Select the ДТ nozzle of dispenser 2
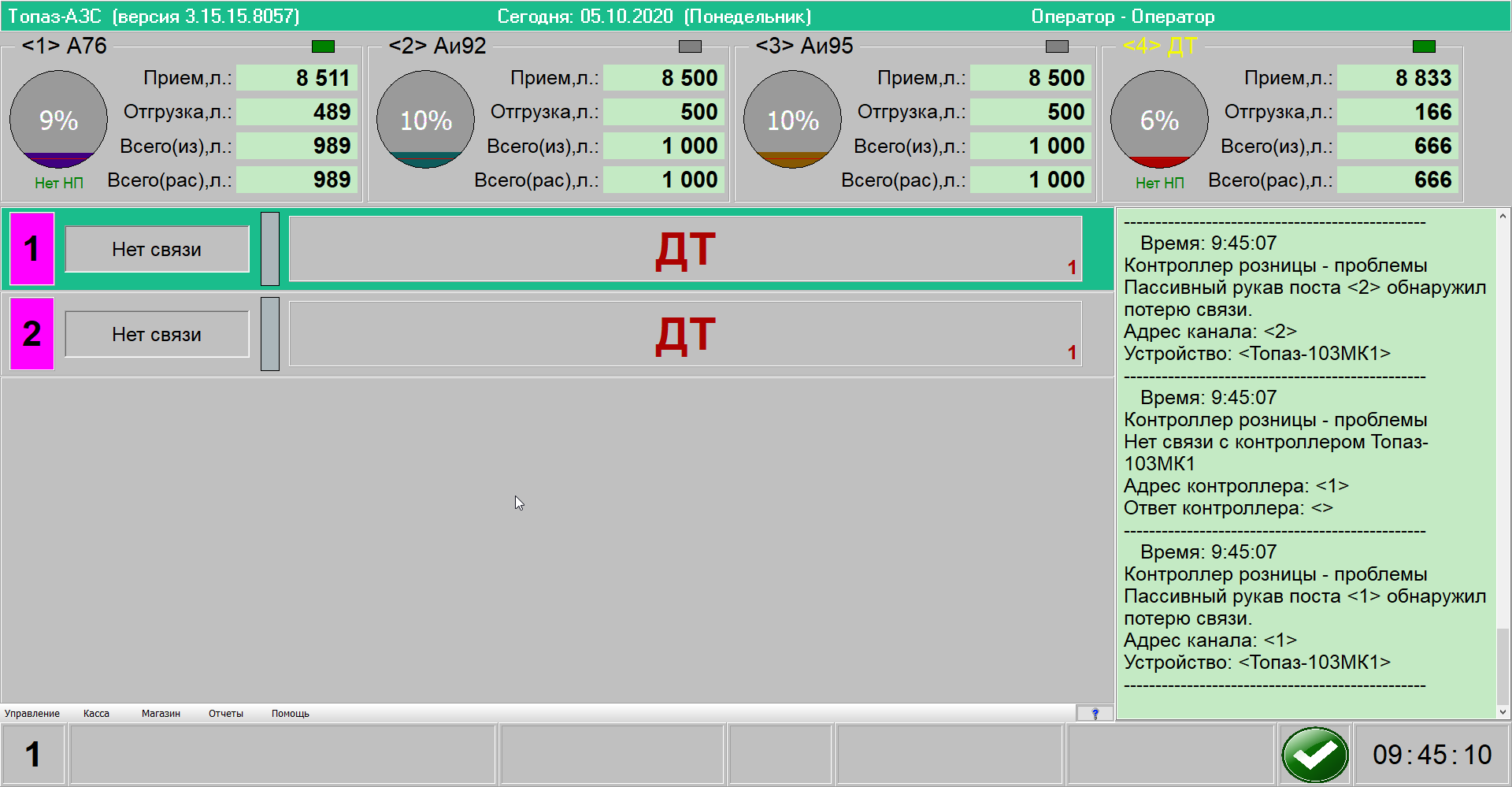 pos(685,334)
